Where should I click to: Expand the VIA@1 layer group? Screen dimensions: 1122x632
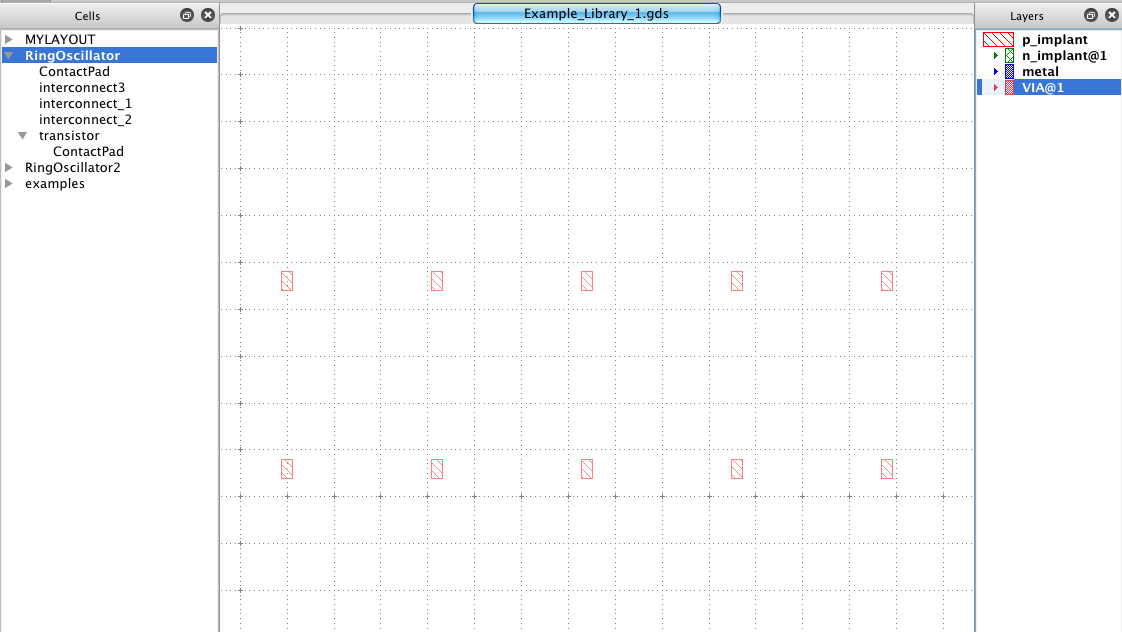pyautogui.click(x=995, y=87)
